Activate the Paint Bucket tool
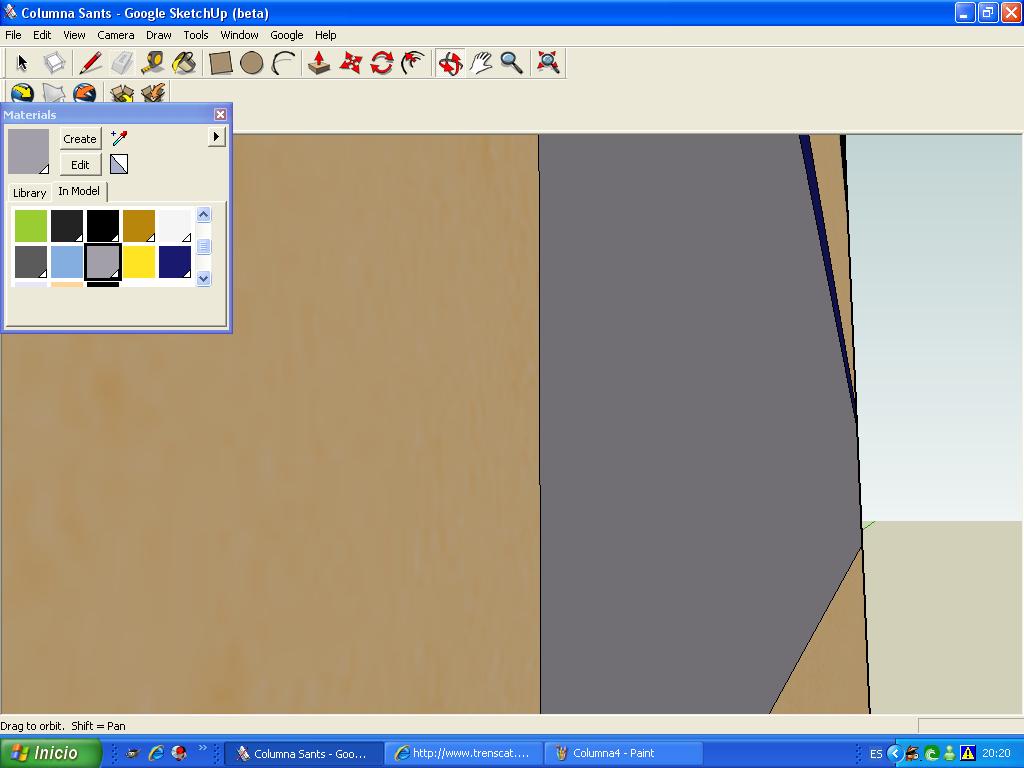The width and height of the screenshot is (1024, 768). point(184,63)
